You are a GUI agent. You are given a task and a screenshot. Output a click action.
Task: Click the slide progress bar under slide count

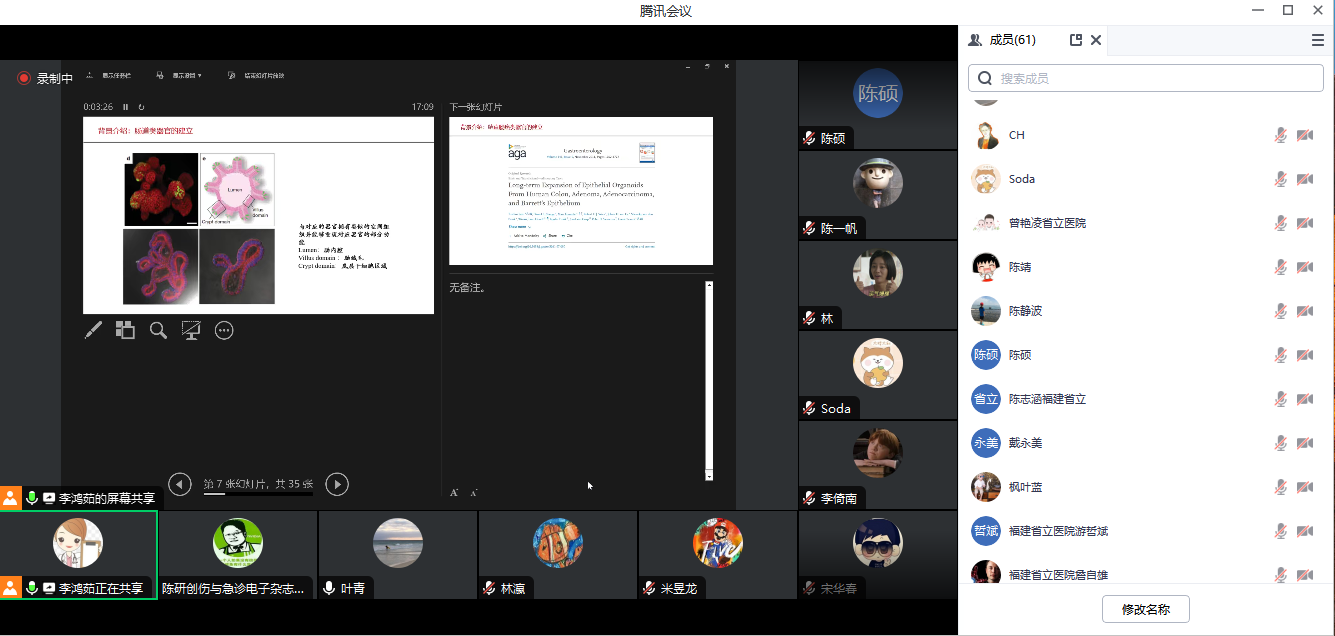258,494
